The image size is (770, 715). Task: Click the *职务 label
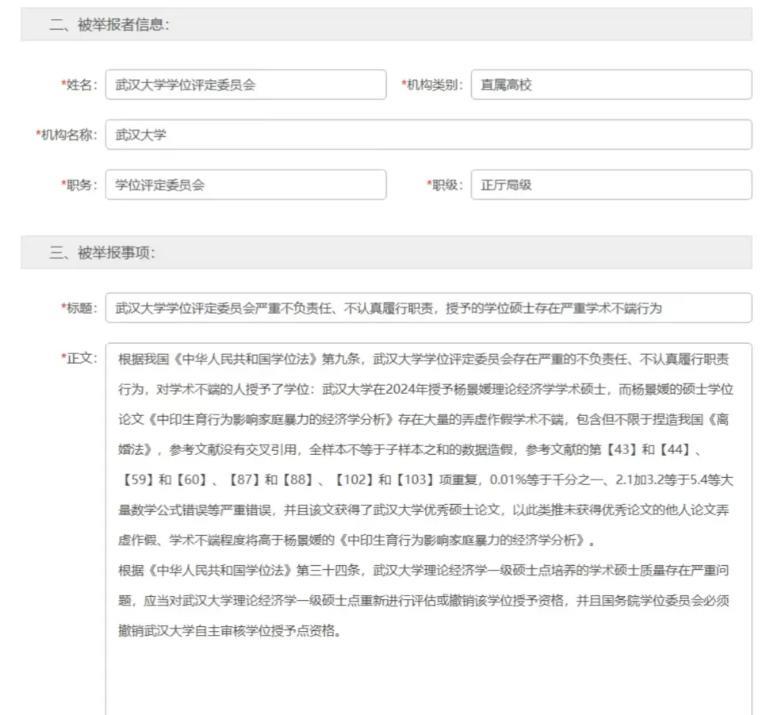pyautogui.click(x=79, y=185)
